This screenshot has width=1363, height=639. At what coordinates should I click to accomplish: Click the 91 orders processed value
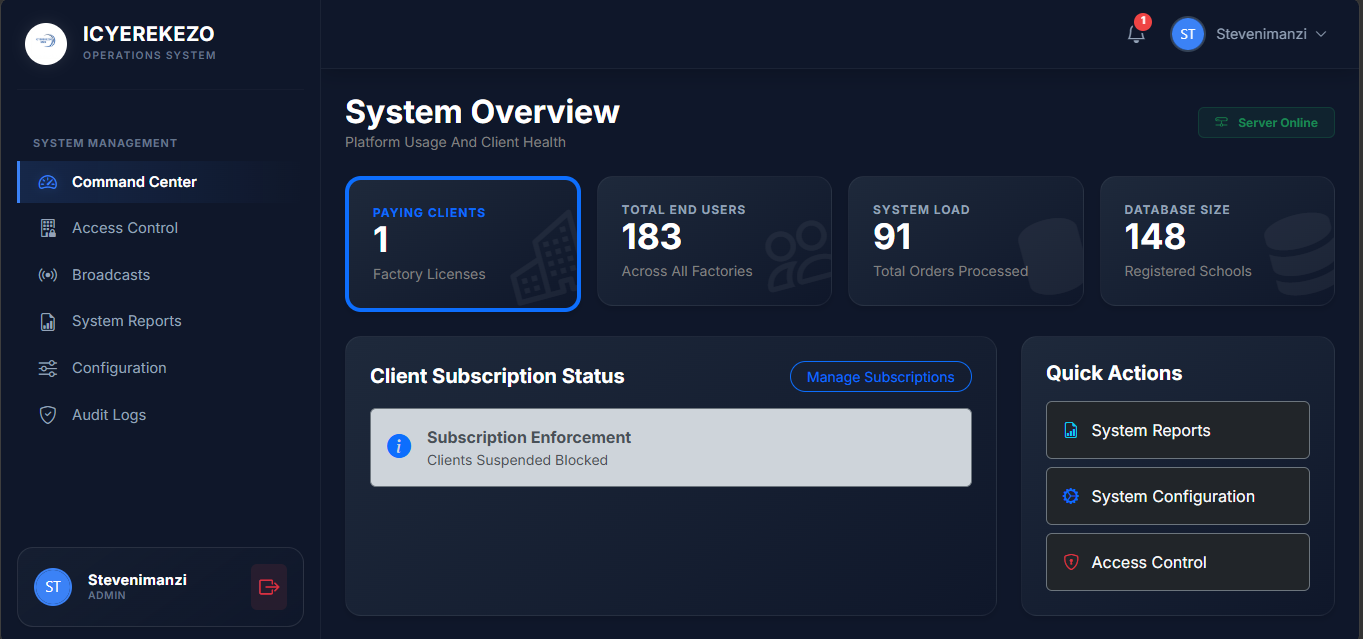tap(892, 237)
